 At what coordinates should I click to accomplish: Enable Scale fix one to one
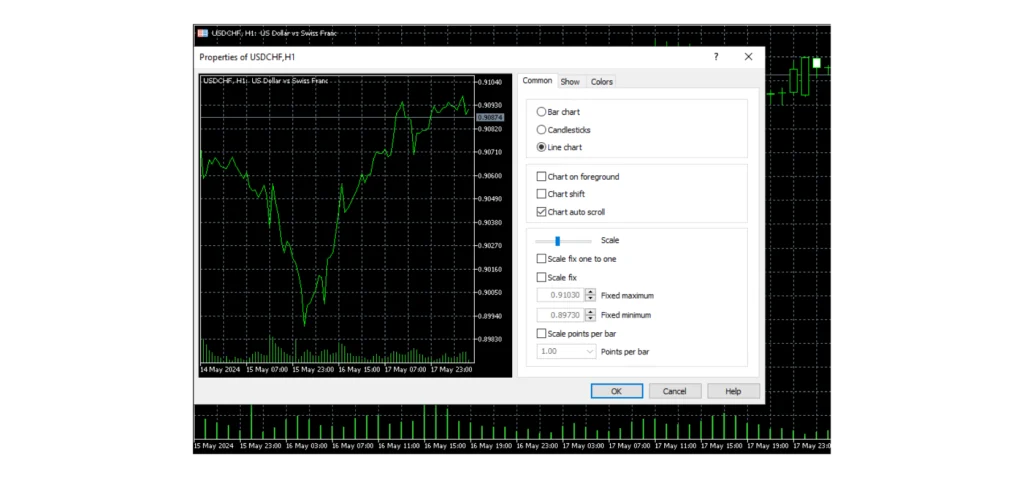tap(542, 259)
